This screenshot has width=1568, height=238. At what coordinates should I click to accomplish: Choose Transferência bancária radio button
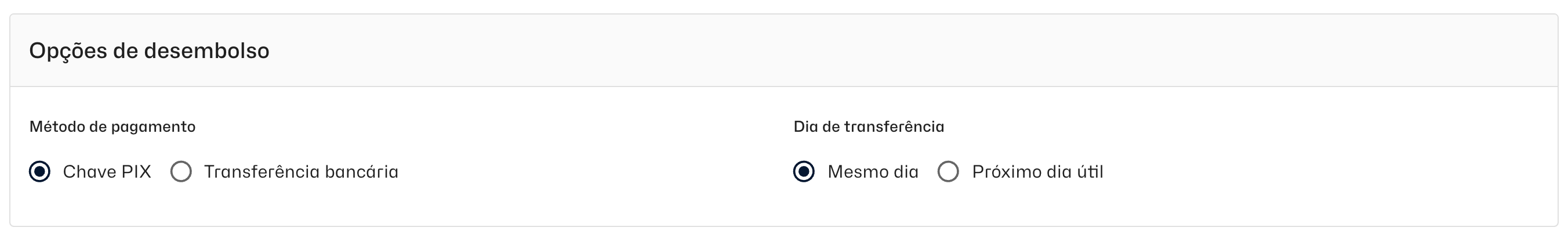(181, 172)
